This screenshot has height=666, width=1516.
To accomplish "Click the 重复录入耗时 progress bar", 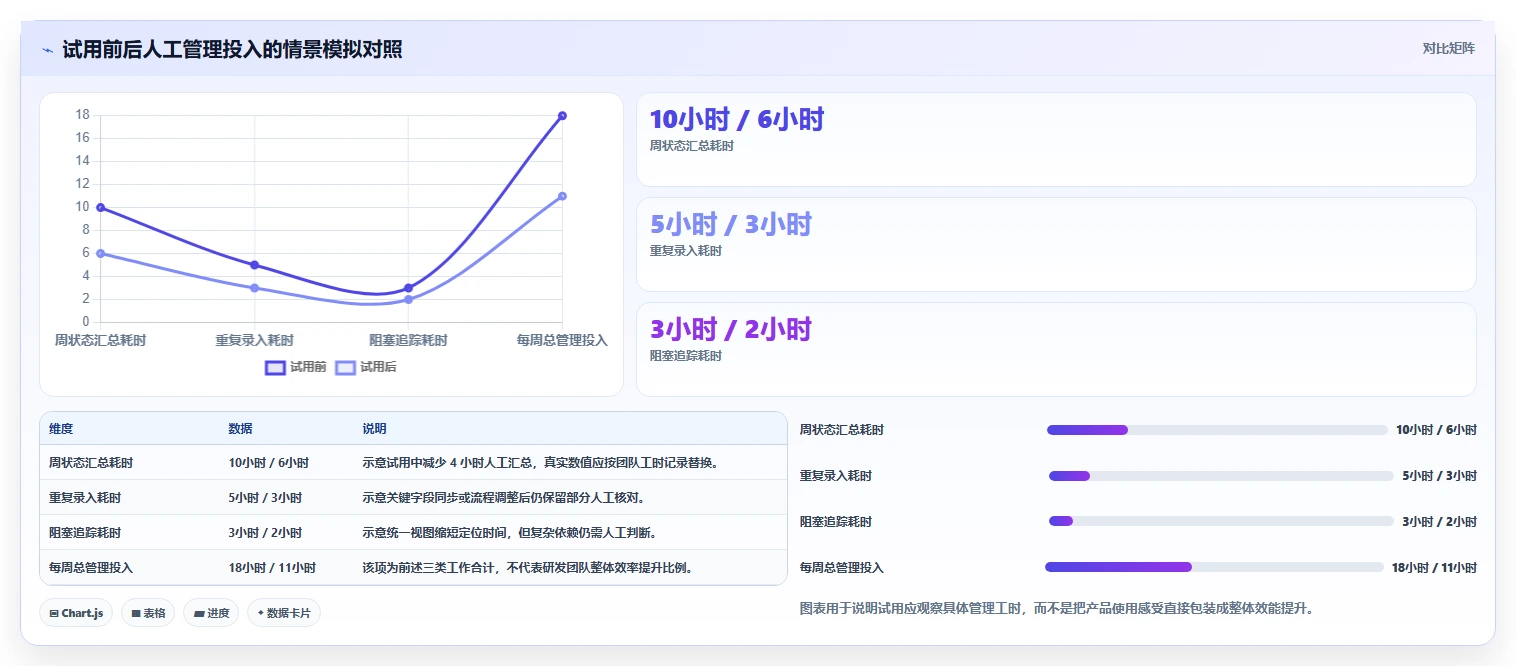I will pyautogui.click(x=1221, y=476).
